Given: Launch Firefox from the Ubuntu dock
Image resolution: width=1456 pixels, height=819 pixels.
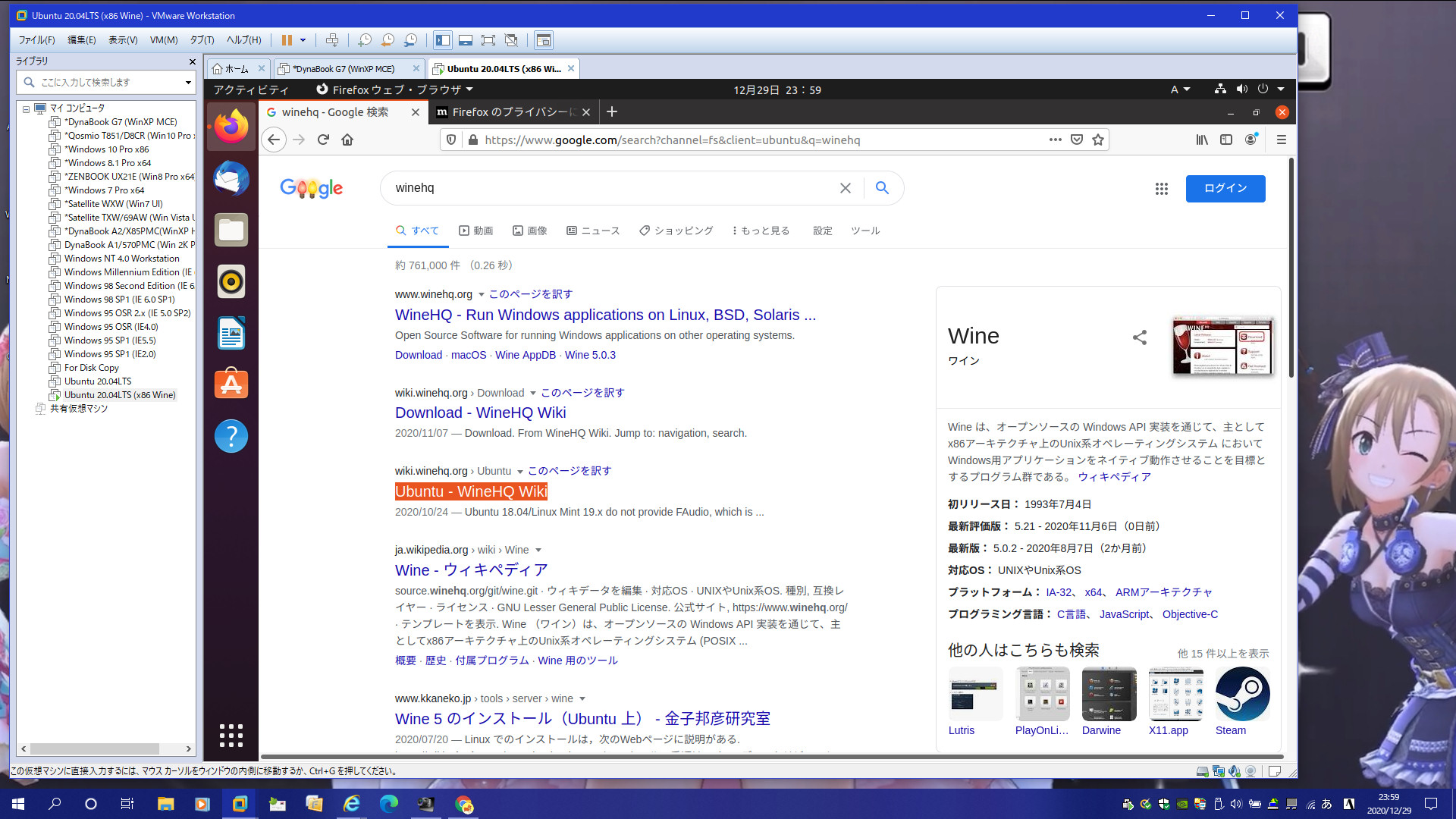Looking at the screenshot, I should point(231,126).
